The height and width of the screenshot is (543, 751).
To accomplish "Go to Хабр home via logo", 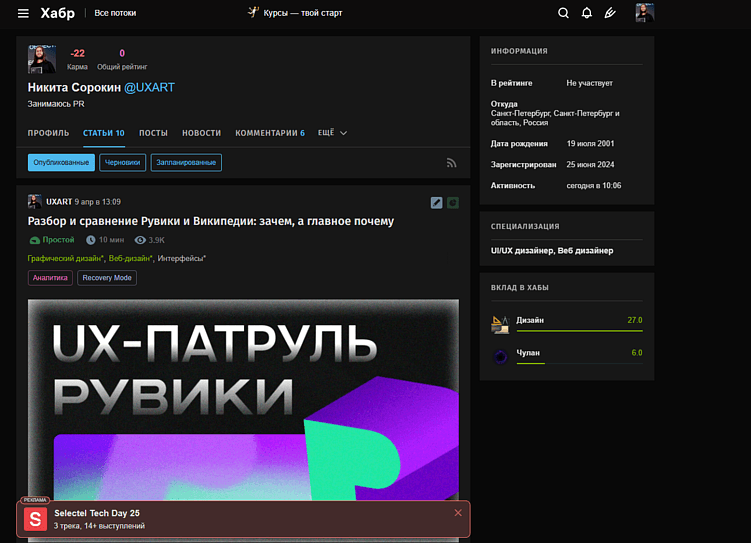I will point(57,13).
